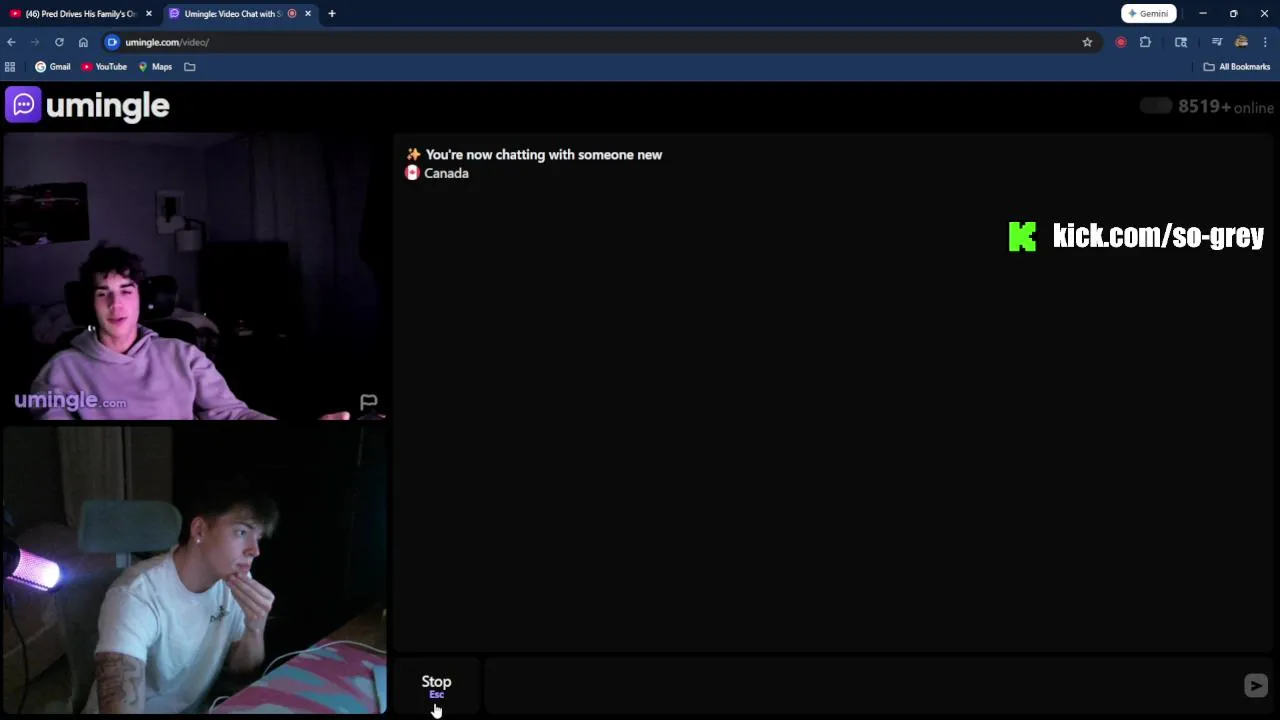
Task: Restore down the Chrome window
Action: point(1234,14)
